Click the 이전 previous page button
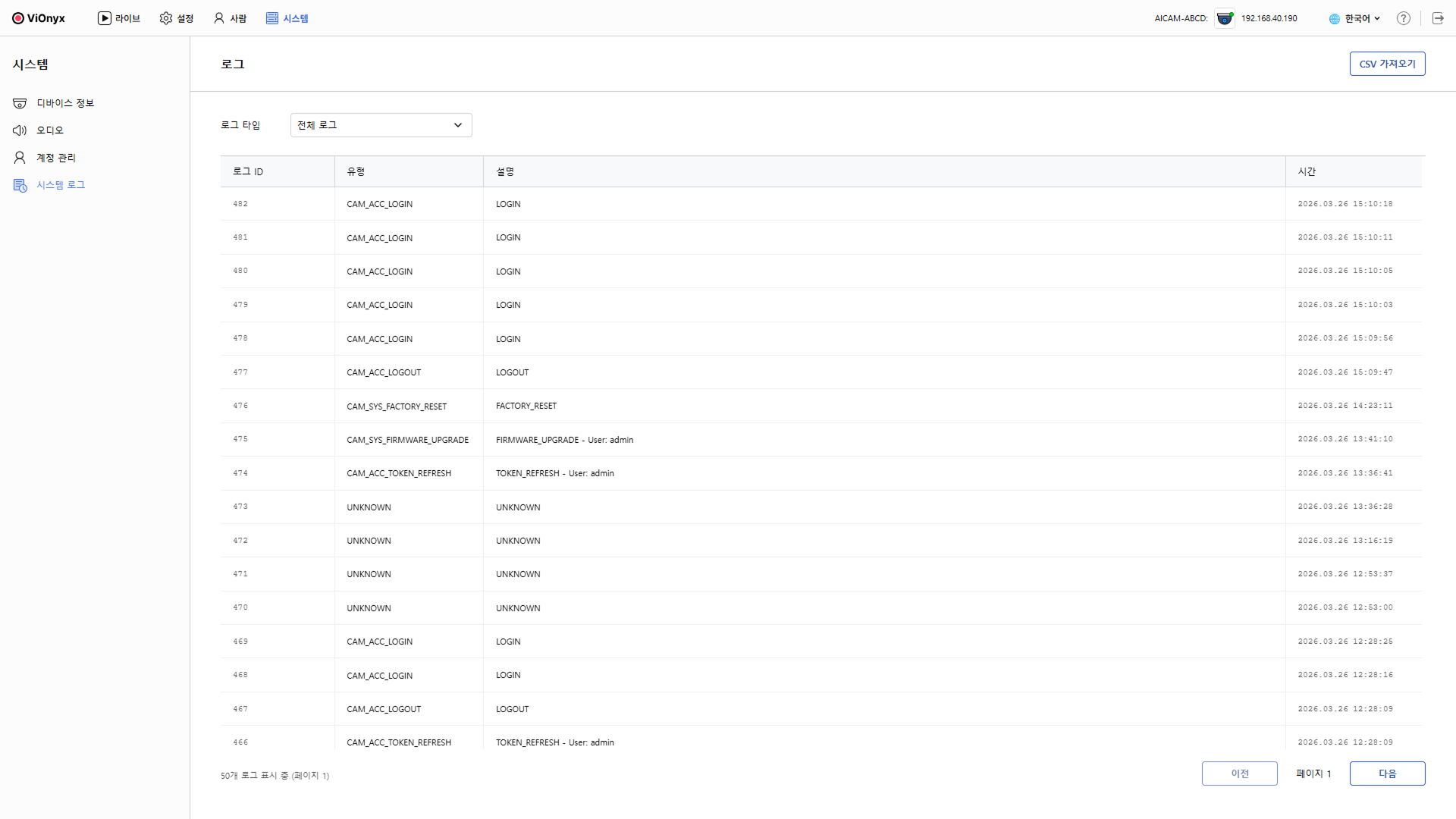This screenshot has height=819, width=1456. click(1239, 773)
